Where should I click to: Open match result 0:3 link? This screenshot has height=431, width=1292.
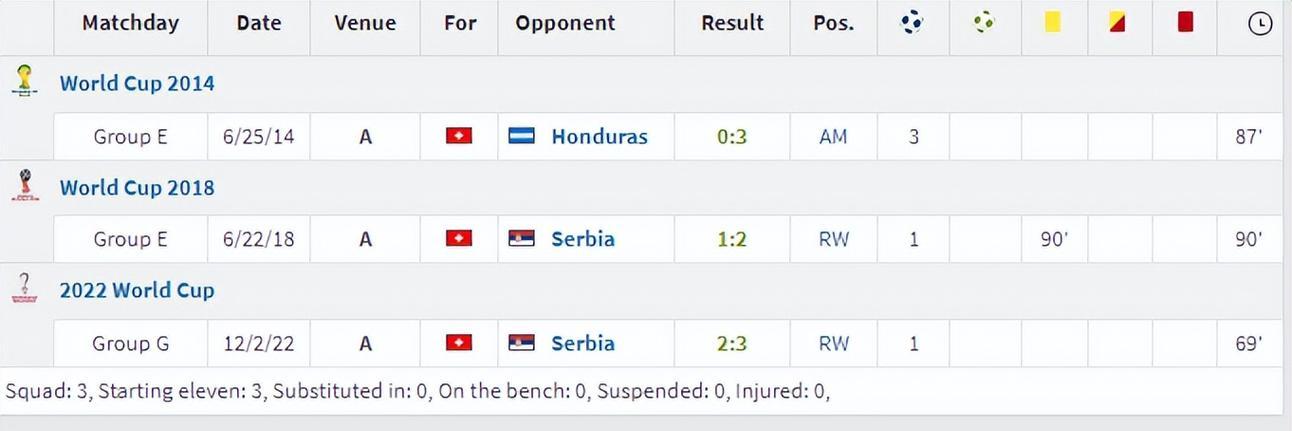732,137
